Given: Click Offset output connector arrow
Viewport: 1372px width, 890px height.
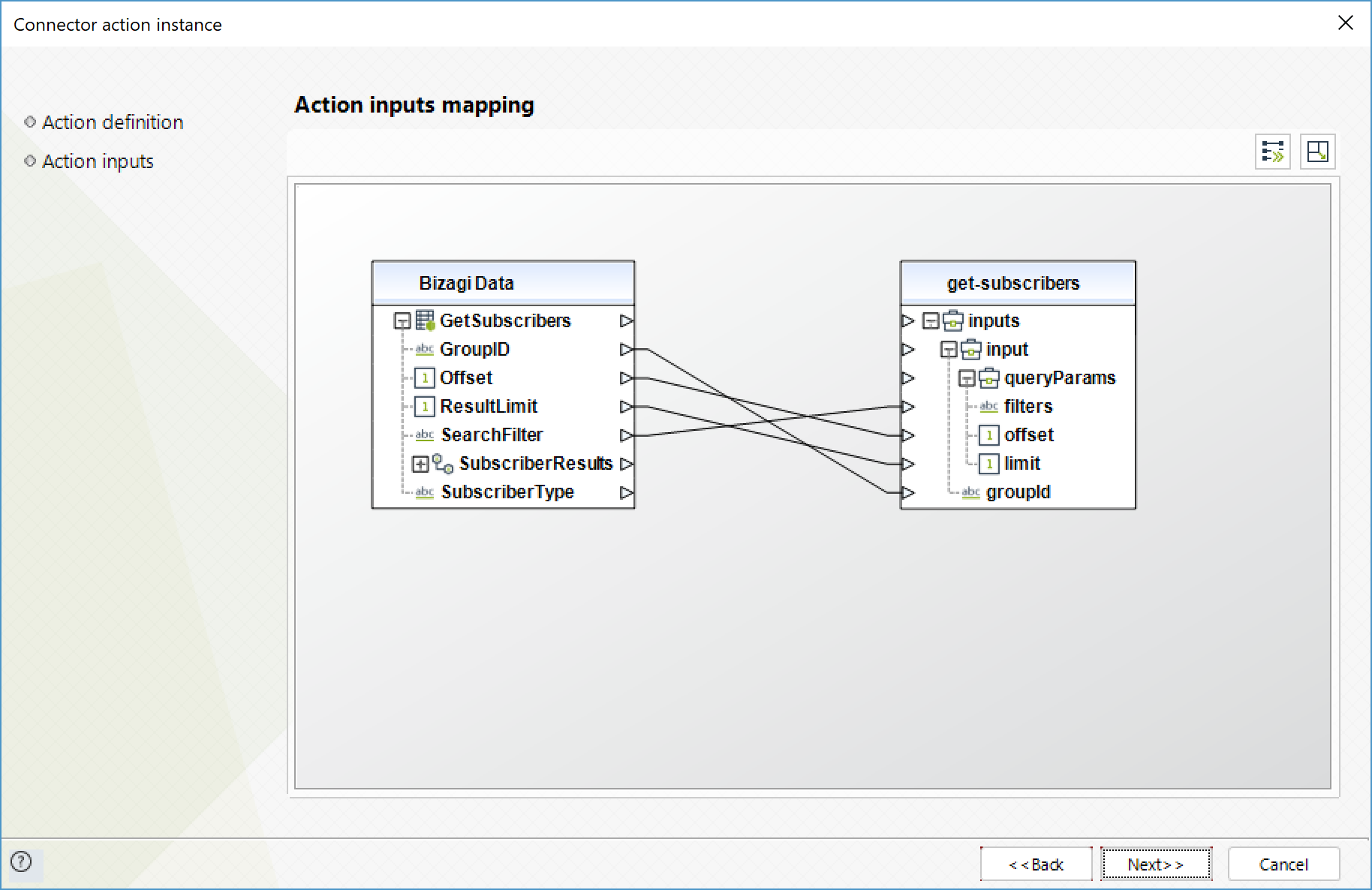Looking at the screenshot, I should (x=626, y=377).
